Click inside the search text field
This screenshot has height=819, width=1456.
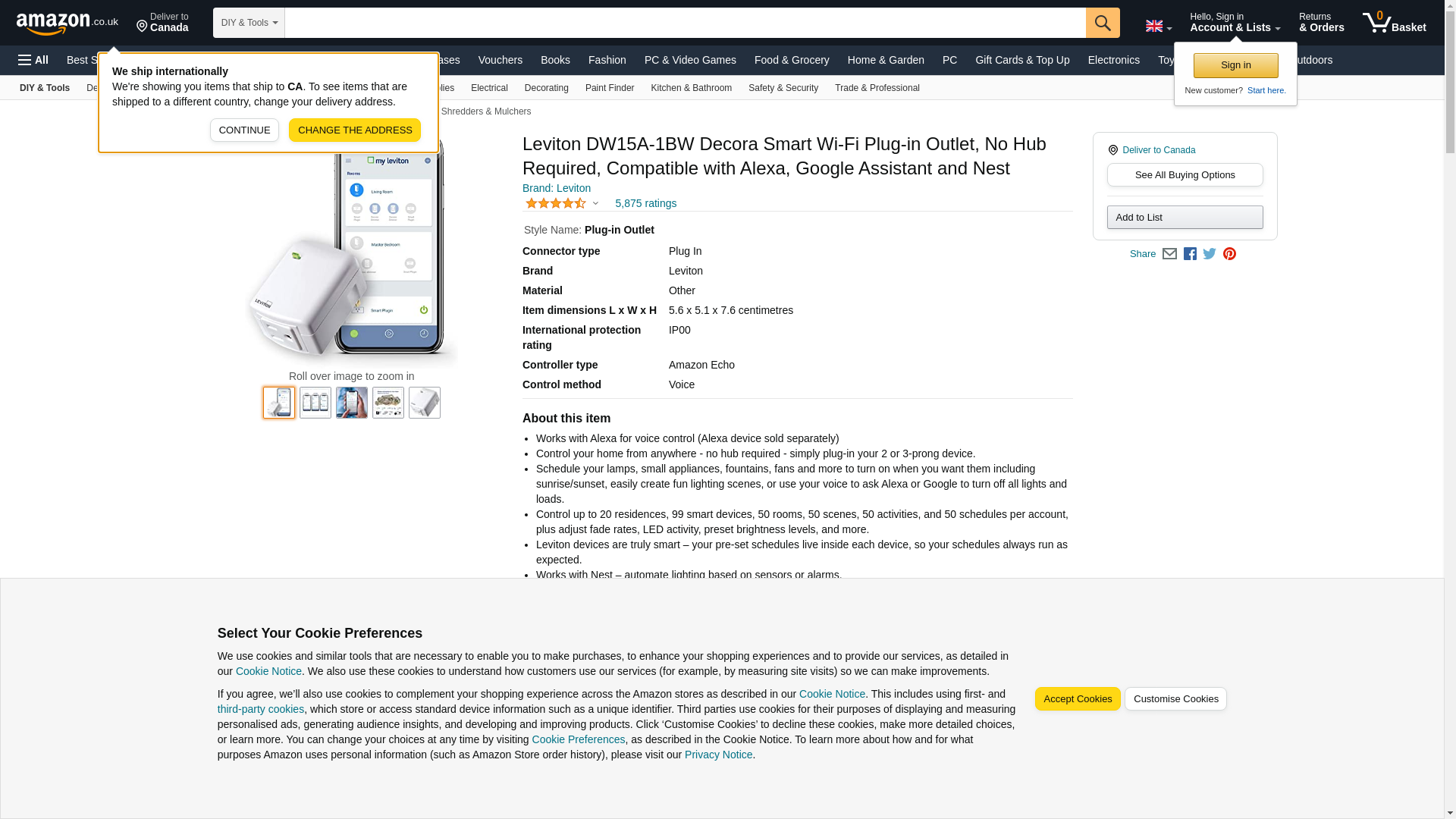(684, 23)
